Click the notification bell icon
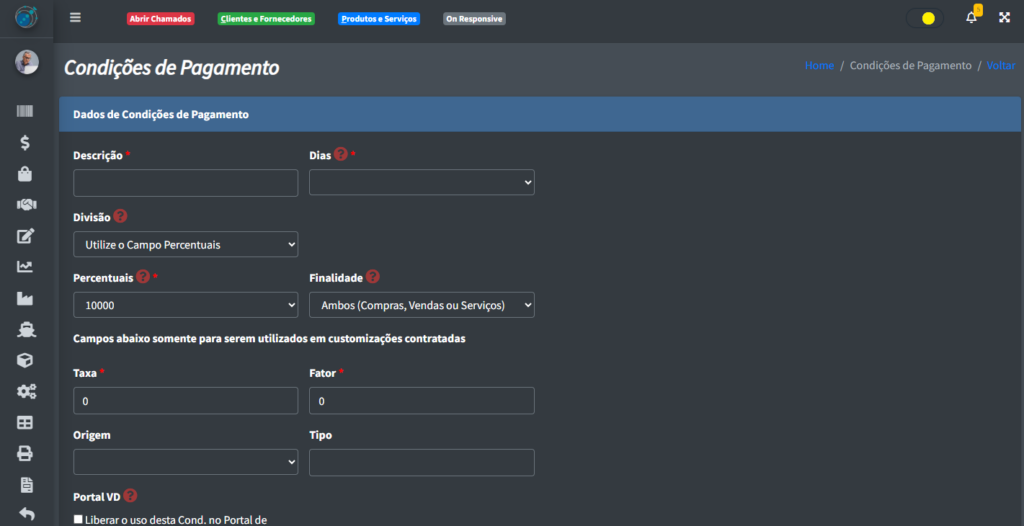 pos(971,18)
